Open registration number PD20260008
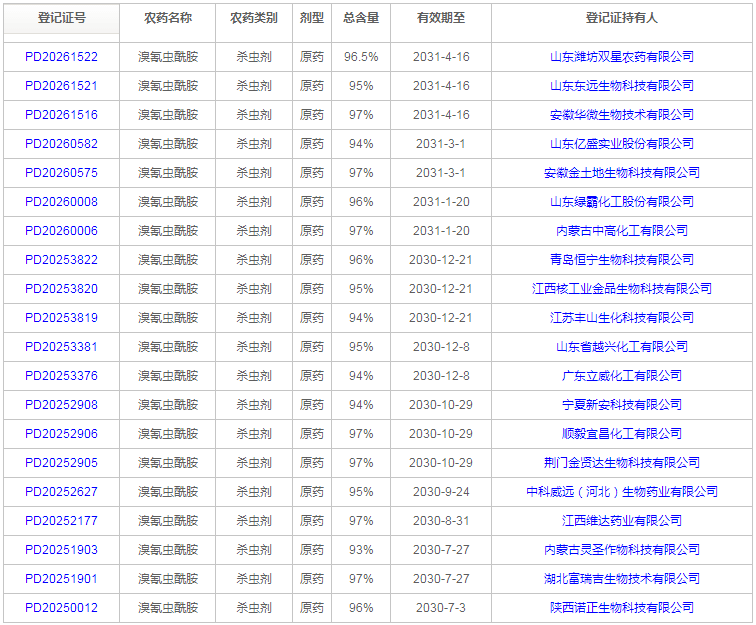 pos(61,202)
